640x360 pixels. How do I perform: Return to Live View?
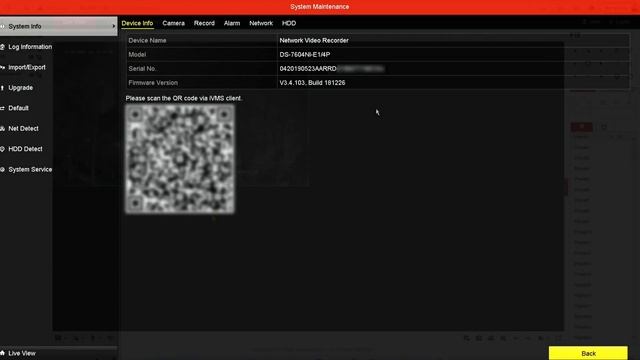point(22,353)
